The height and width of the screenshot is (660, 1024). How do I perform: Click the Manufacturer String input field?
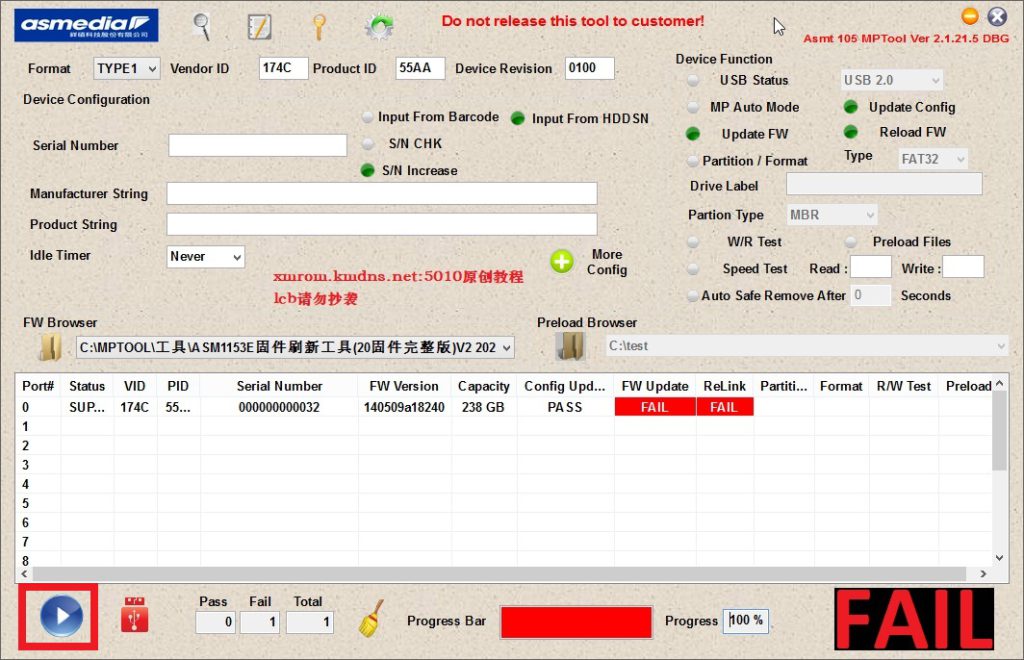click(381, 194)
